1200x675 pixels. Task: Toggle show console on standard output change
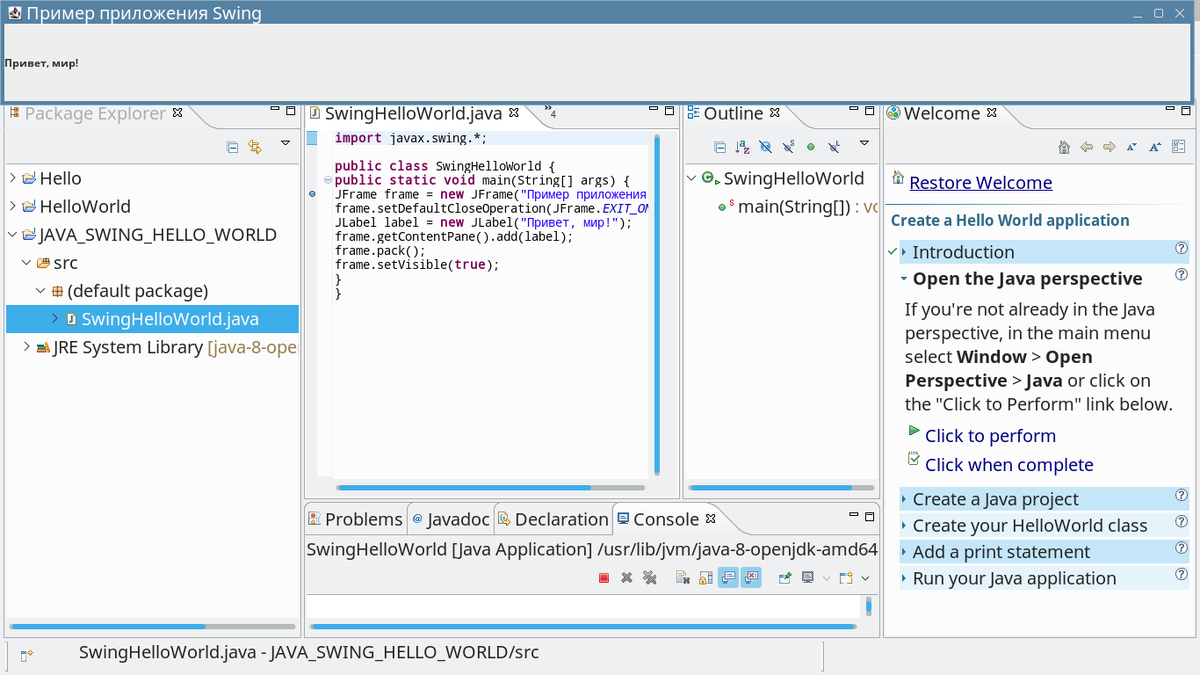[728, 577]
